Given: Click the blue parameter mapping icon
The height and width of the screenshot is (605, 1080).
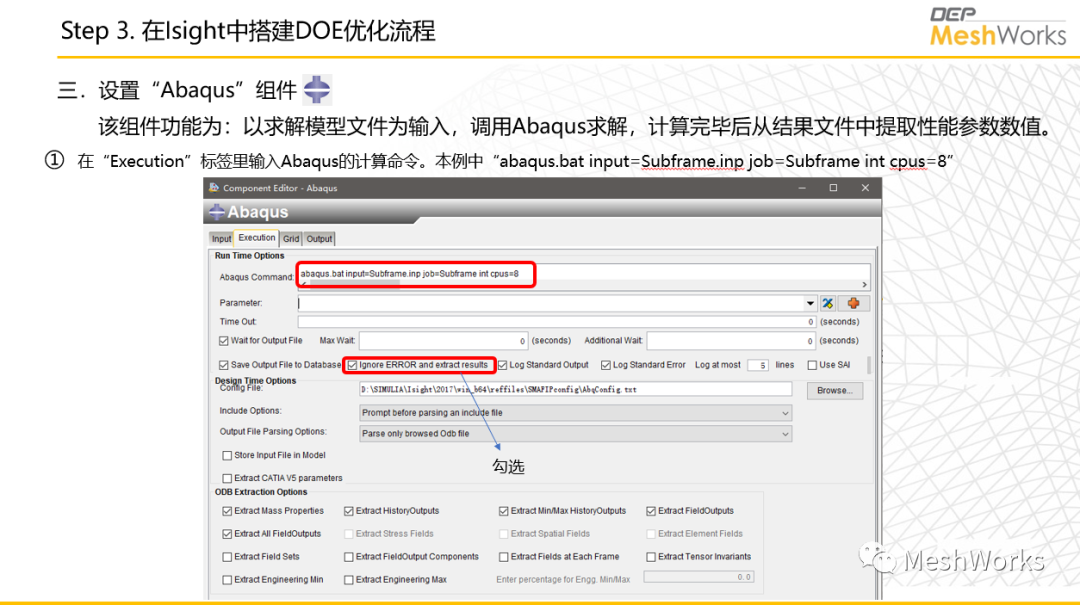Looking at the screenshot, I should tap(827, 303).
